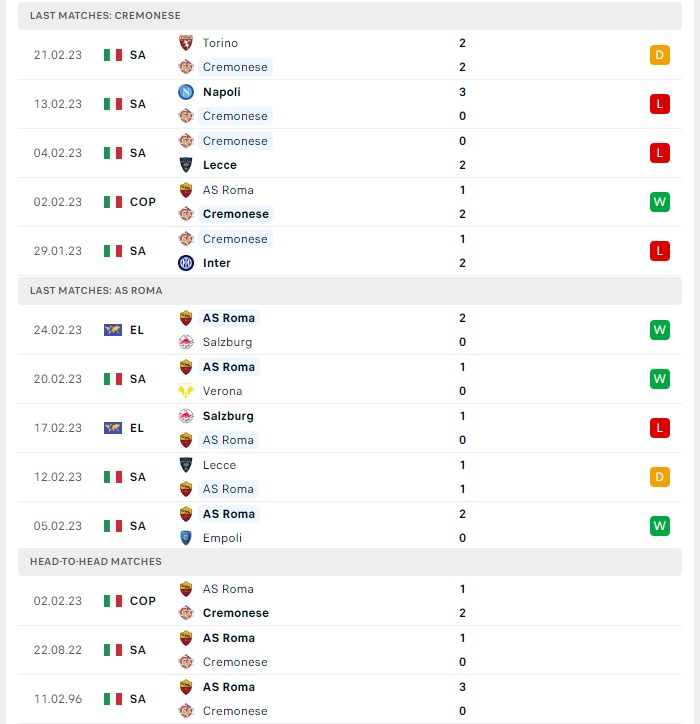
Task: Click the loss badge for Napoli match
Action: pyautogui.click(x=659, y=104)
